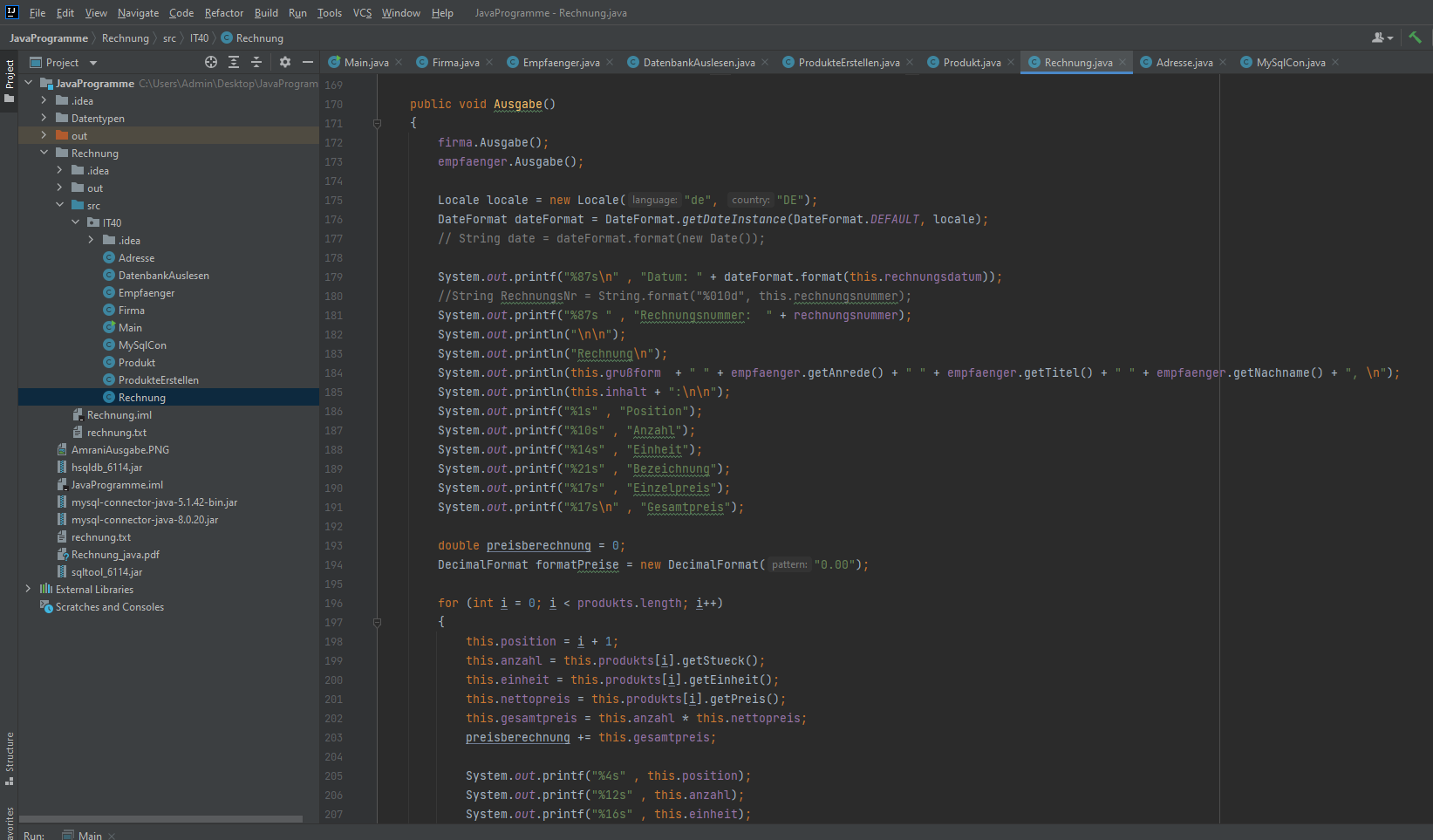1433x840 pixels.
Task: Select Rechnung_java.pdf file
Action: coord(115,555)
